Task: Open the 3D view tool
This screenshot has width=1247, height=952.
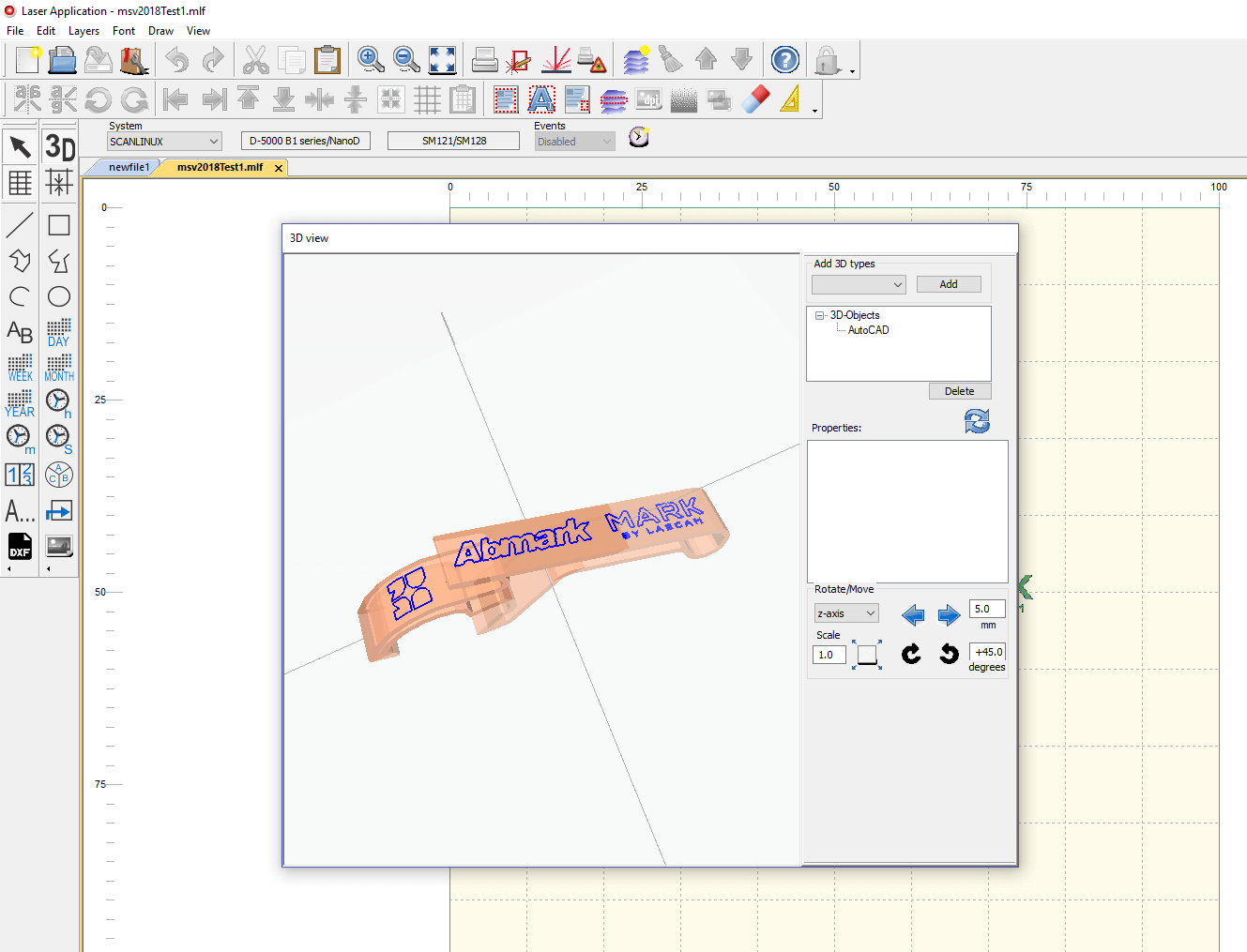Action: [59, 147]
